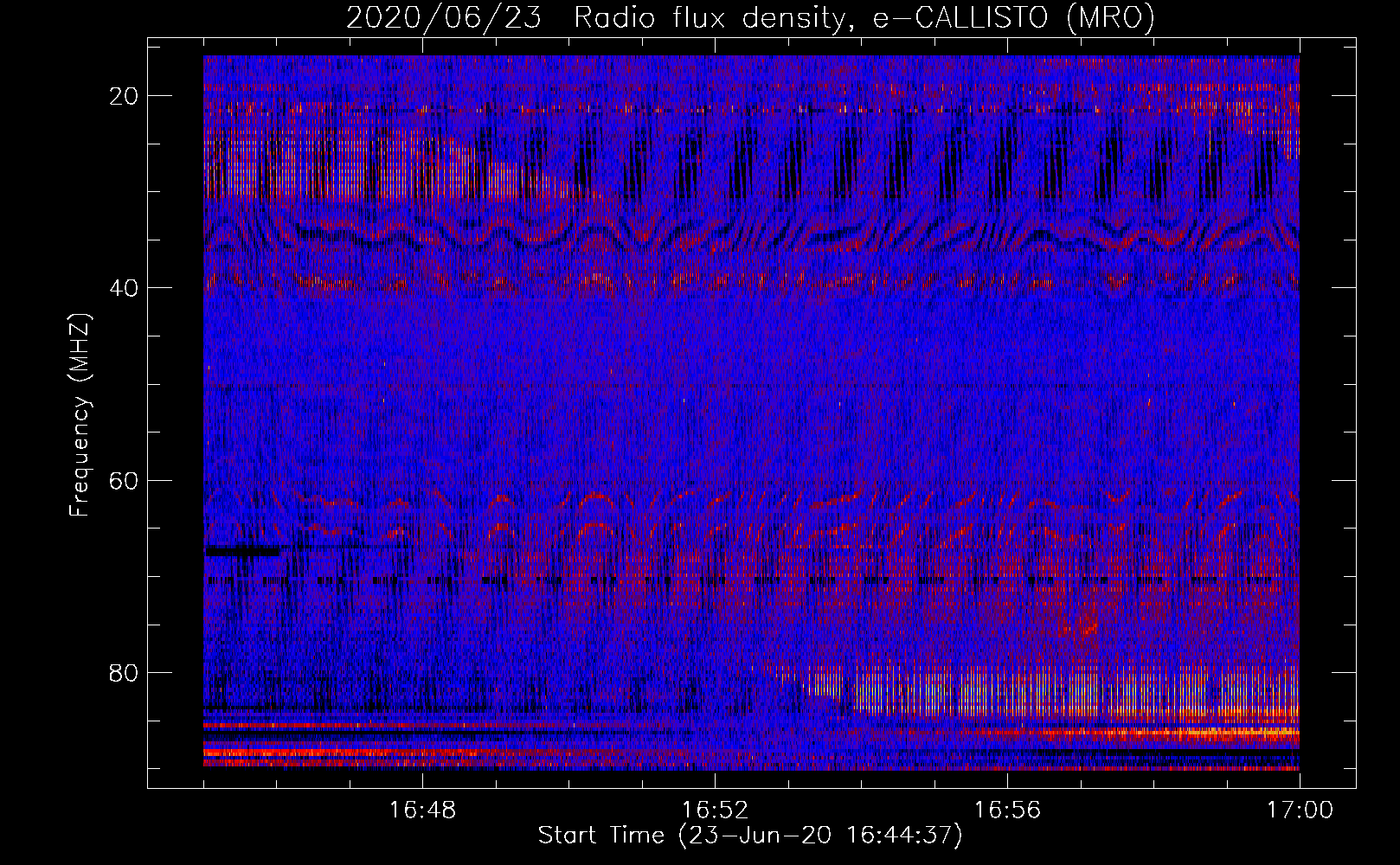Click the 16:56 time tick label
The height and width of the screenshot is (865, 1400).
pos(1007,811)
